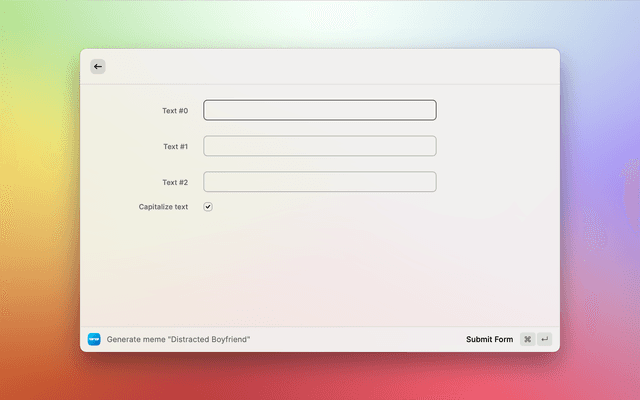Viewport: 640px width, 400px height.
Task: Focus the Text #0 input field
Action: tap(319, 110)
